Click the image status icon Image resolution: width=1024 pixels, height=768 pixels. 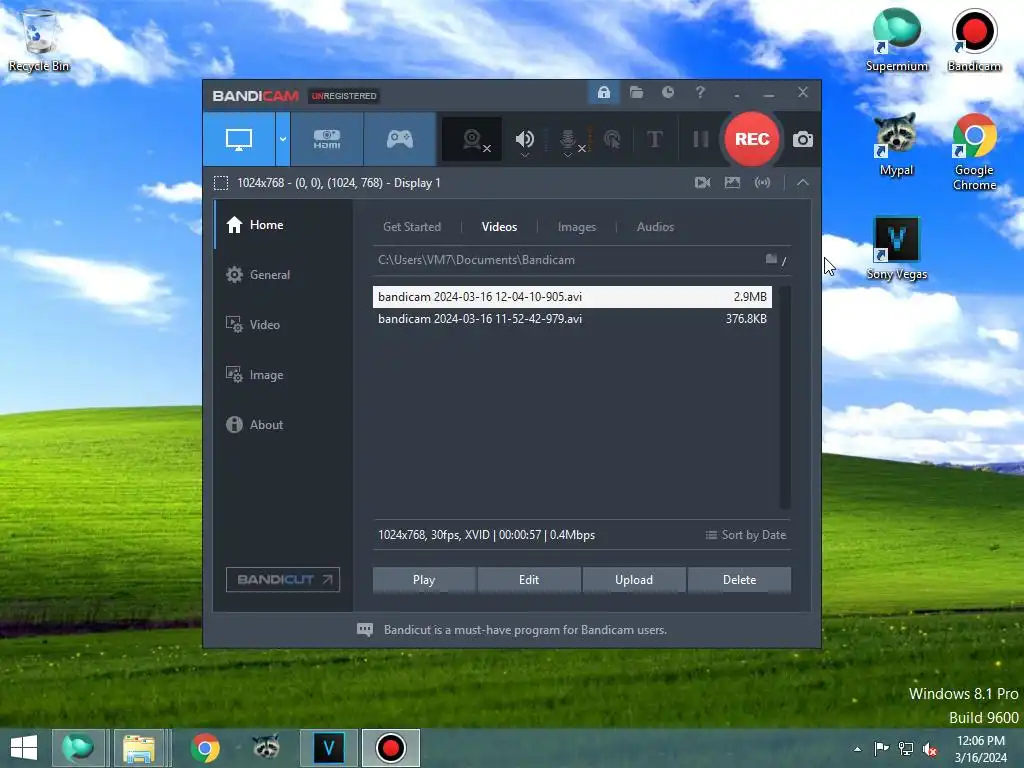(732, 183)
